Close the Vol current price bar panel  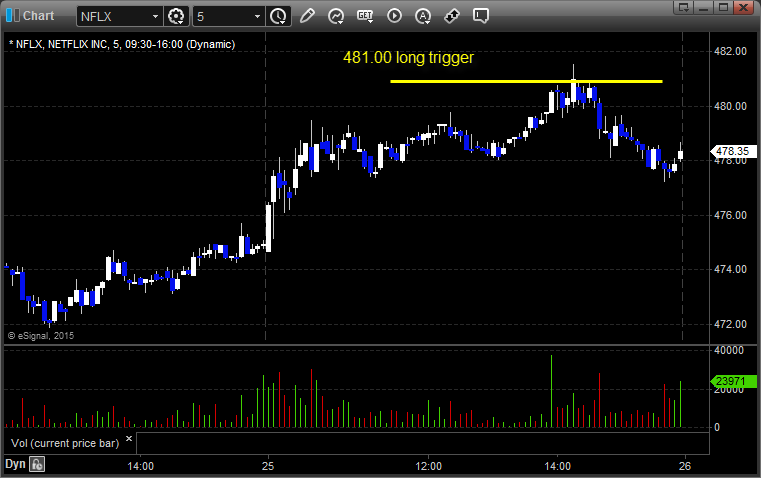tap(129, 439)
